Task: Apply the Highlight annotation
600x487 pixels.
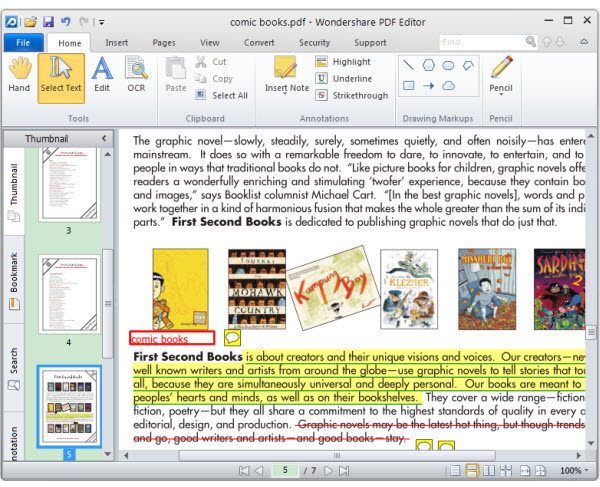Action: click(343, 62)
